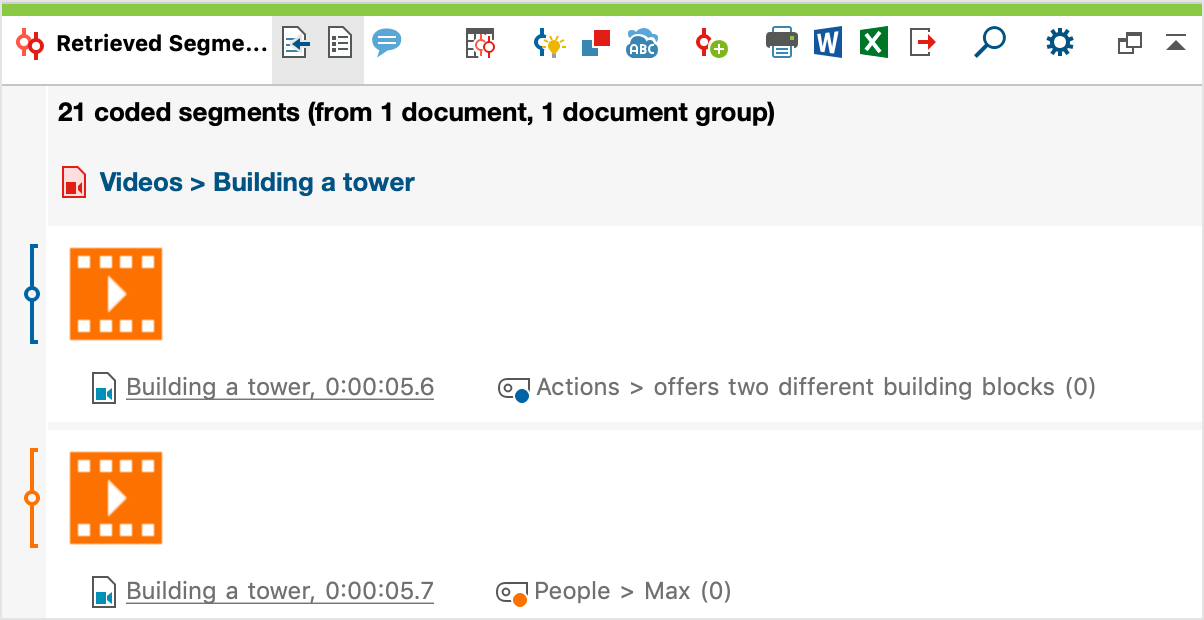
Task: Open Smart Coding Tool with red-blue squares
Action: 596,43
